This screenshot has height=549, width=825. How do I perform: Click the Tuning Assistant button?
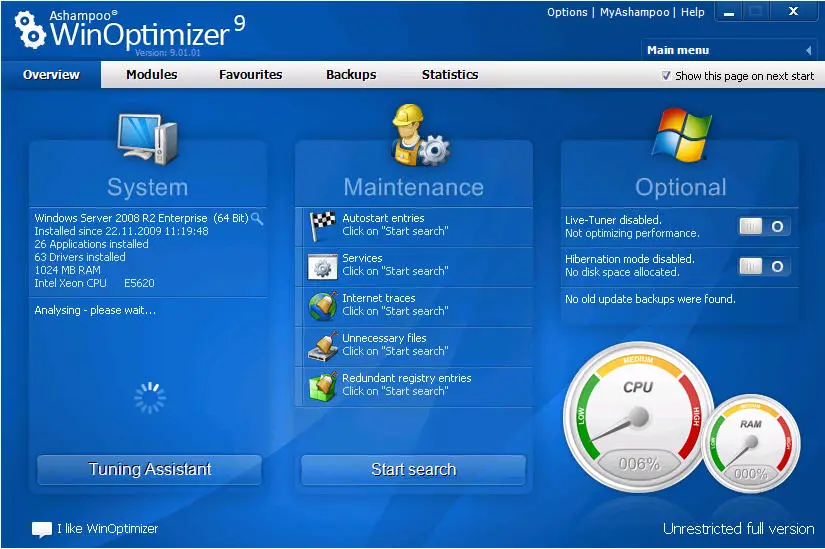(x=149, y=469)
